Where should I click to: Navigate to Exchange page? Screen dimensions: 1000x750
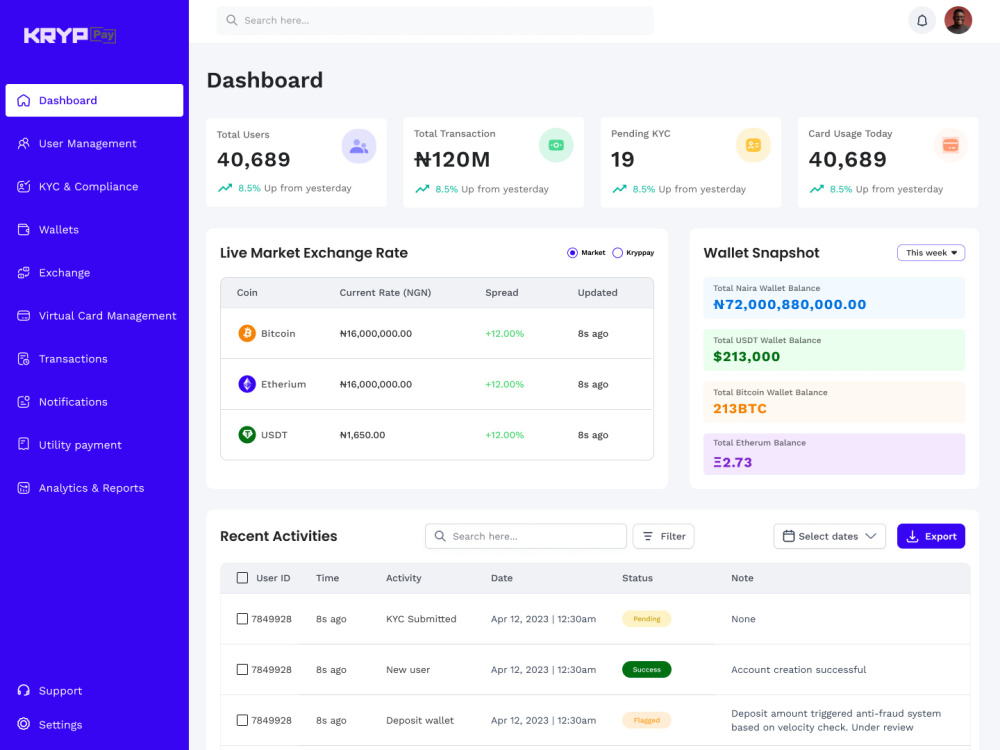point(54,272)
